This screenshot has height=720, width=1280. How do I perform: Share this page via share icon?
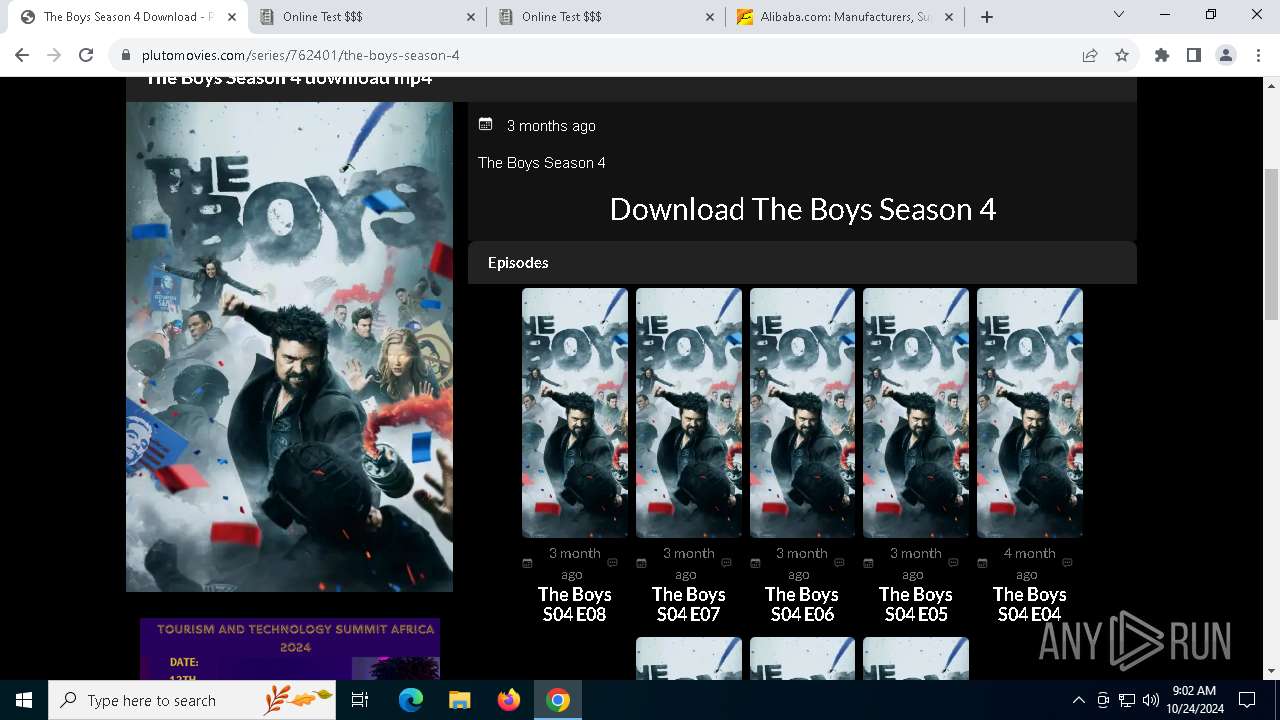point(1090,55)
